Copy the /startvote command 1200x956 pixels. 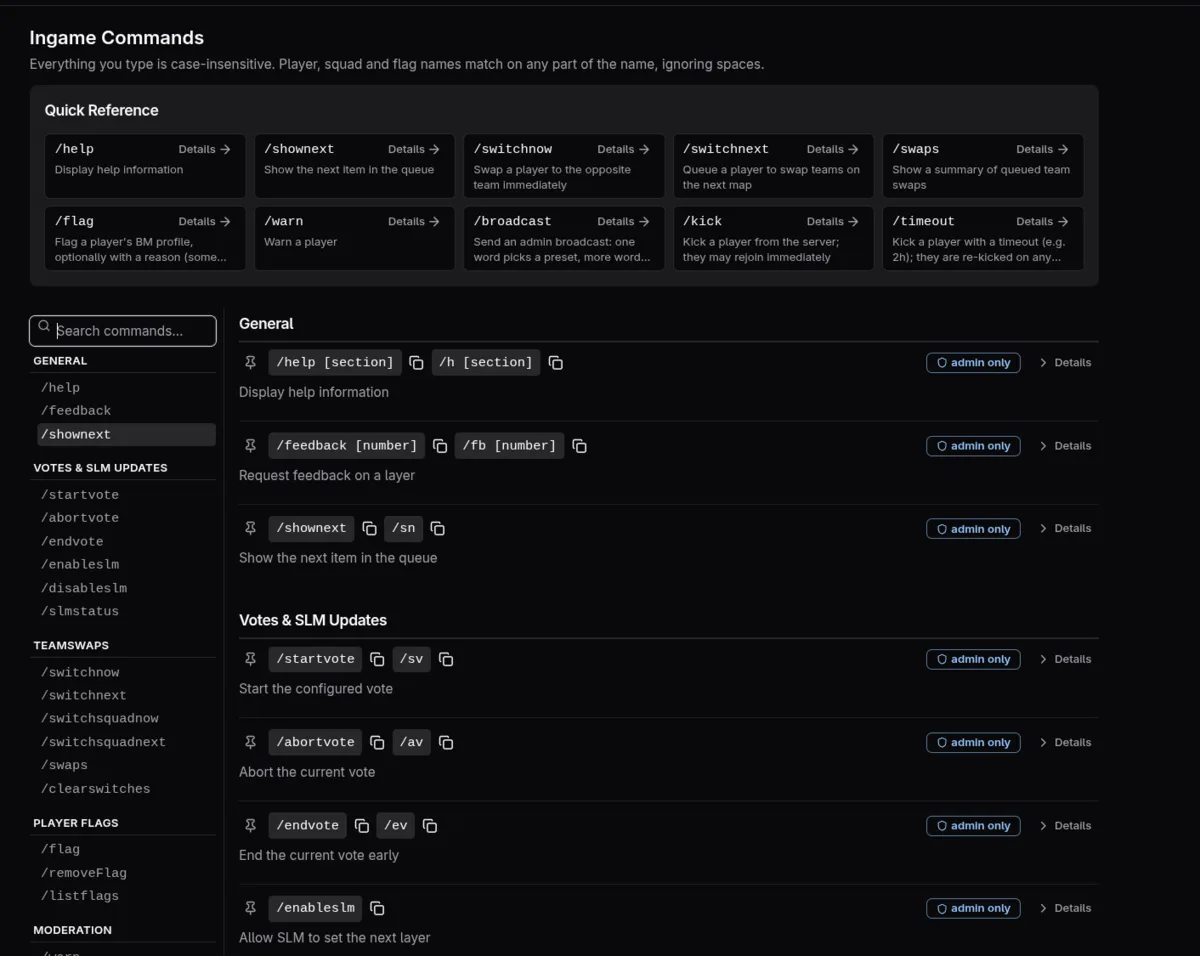pyautogui.click(x=377, y=659)
